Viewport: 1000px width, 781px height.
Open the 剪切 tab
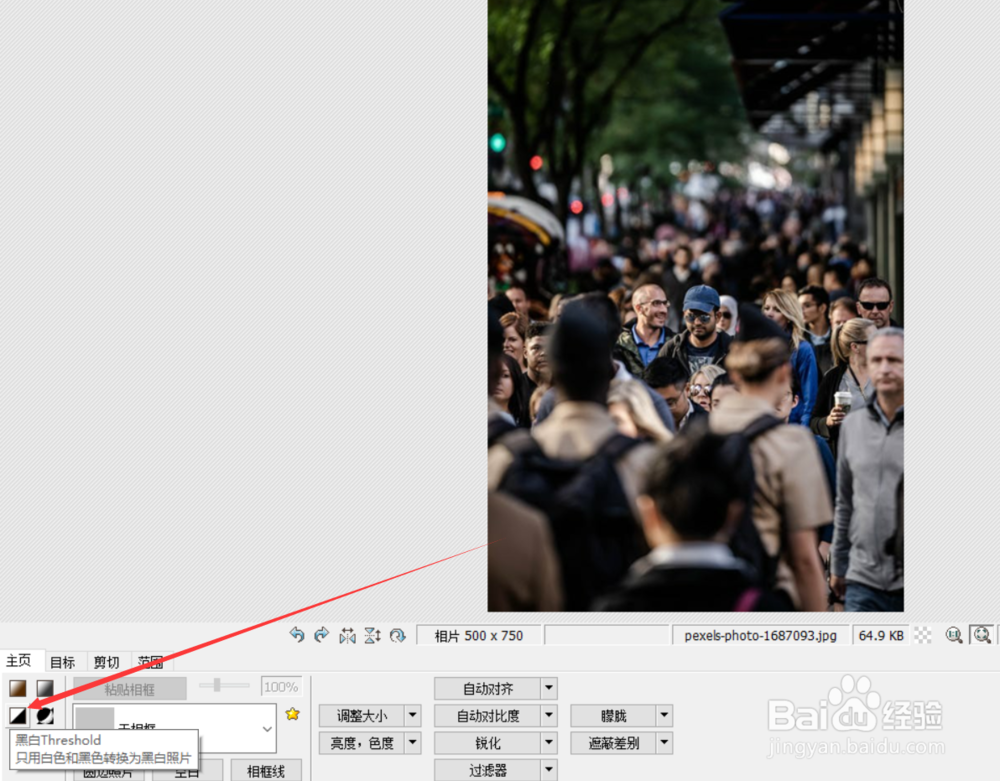pos(106,662)
